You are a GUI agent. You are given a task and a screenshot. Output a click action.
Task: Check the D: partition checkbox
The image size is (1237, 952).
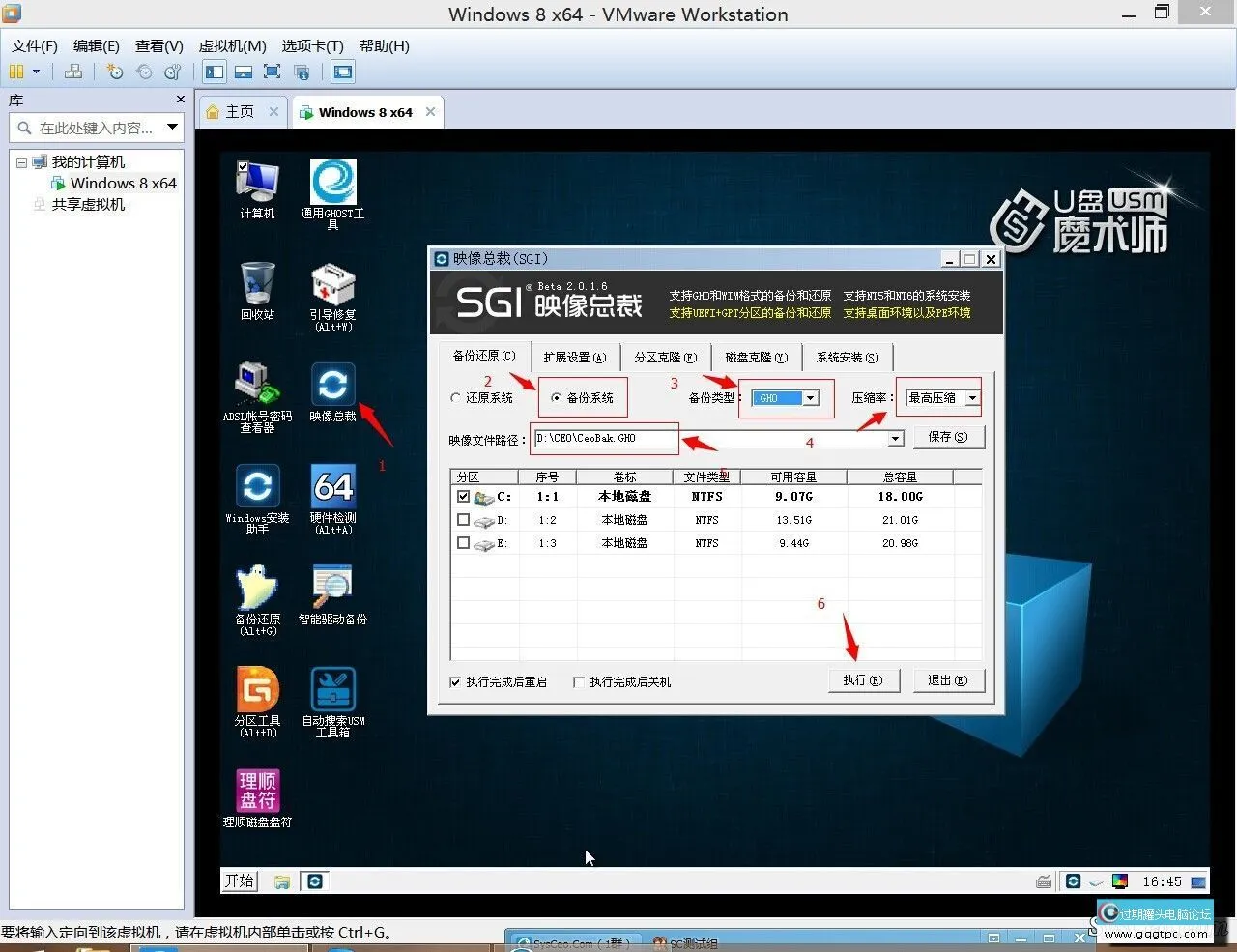tap(463, 520)
